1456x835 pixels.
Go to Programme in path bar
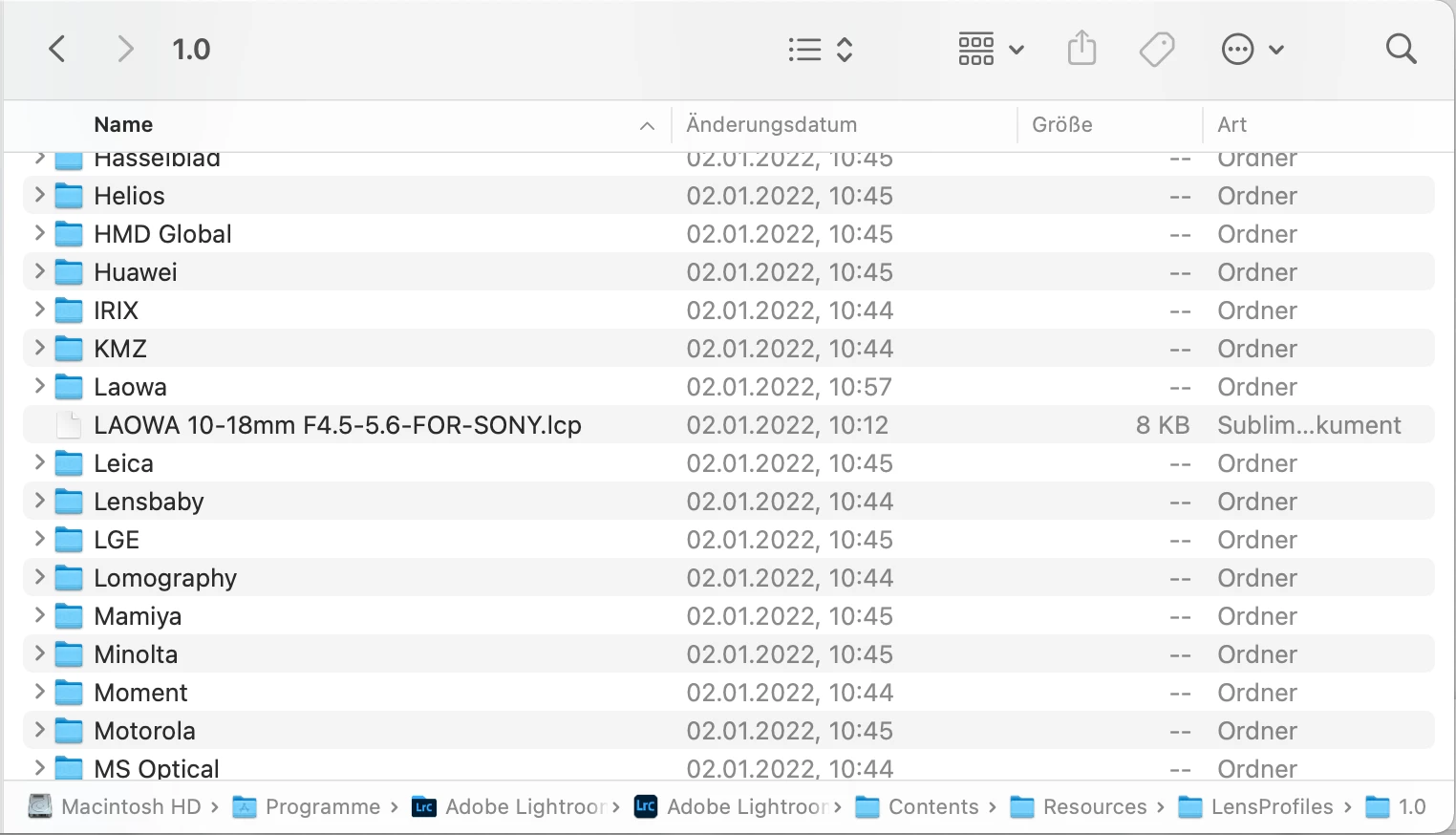click(x=307, y=807)
